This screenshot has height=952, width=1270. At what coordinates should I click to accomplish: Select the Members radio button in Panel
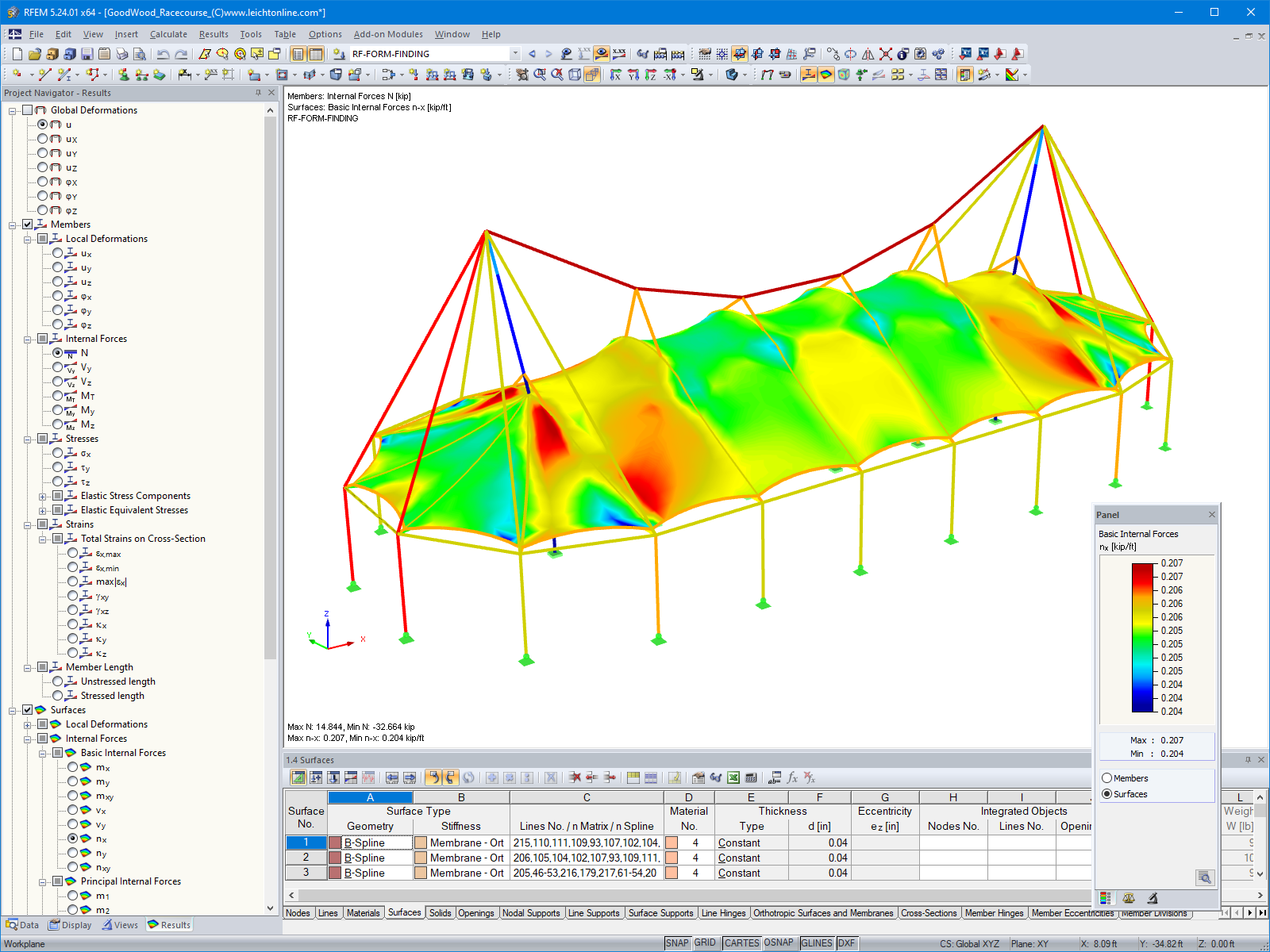pyautogui.click(x=1106, y=778)
